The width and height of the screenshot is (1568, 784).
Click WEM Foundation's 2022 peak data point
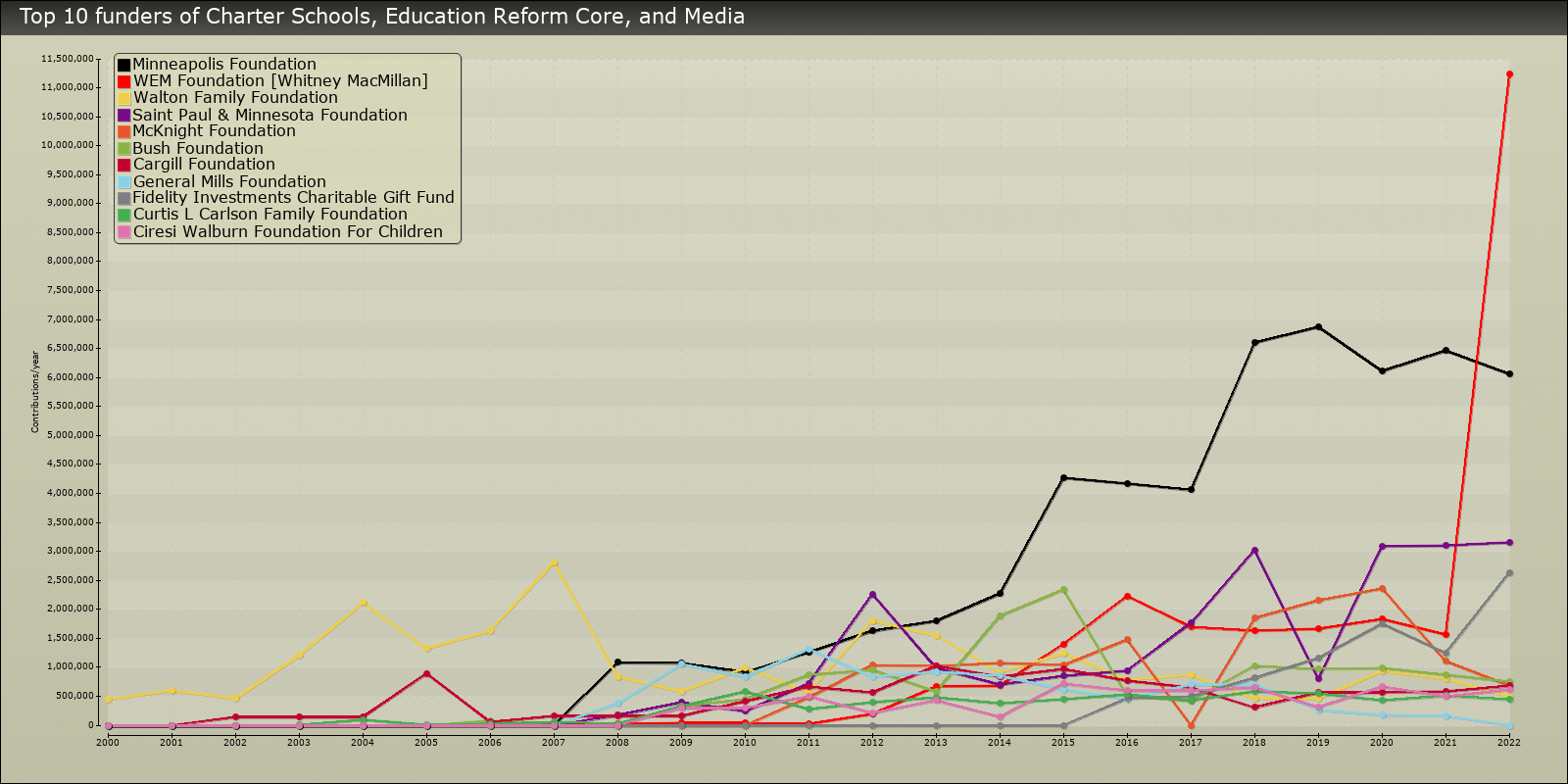click(1509, 74)
